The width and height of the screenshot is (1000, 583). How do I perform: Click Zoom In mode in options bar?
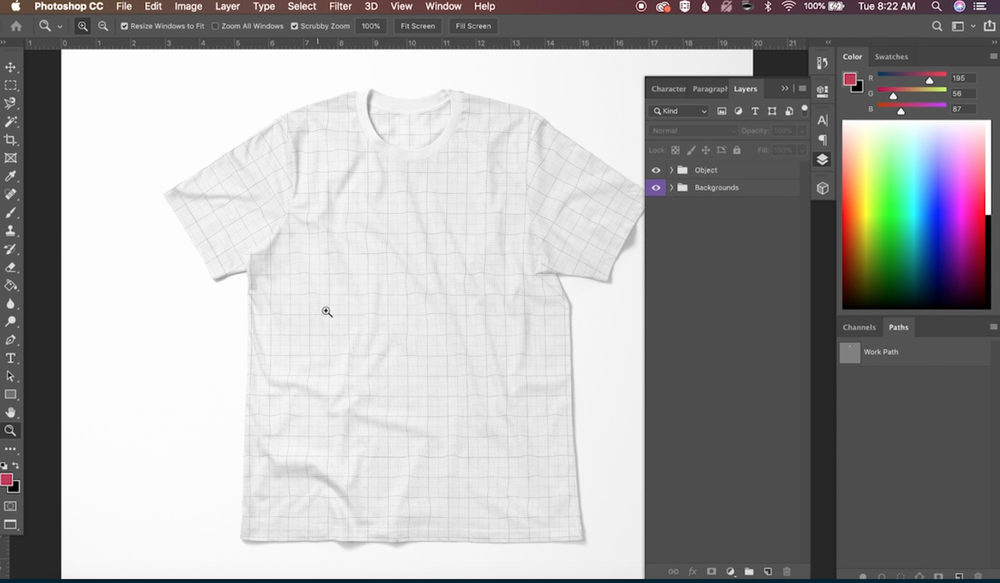click(x=83, y=26)
